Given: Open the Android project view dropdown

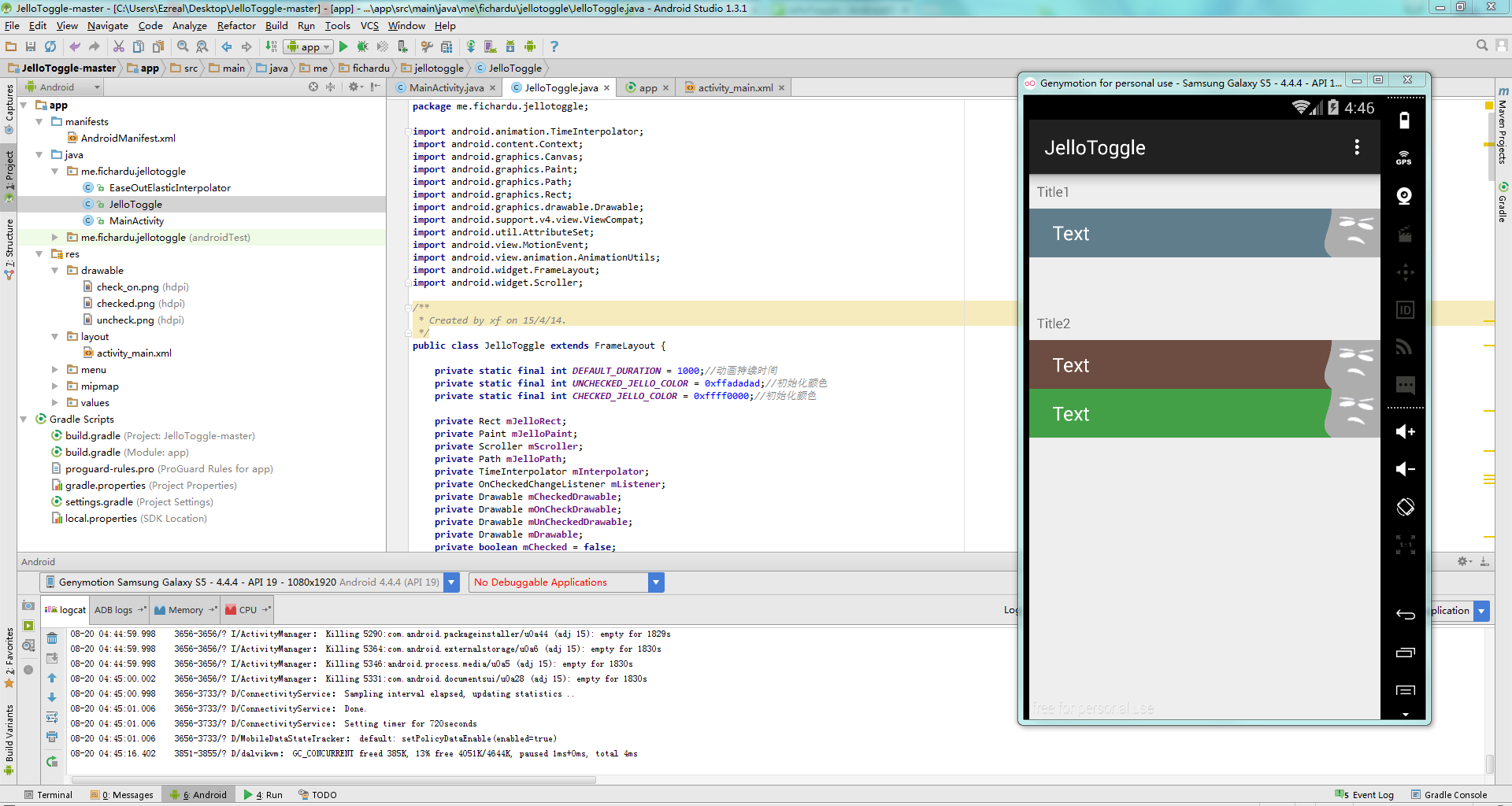Looking at the screenshot, I should tap(63, 87).
